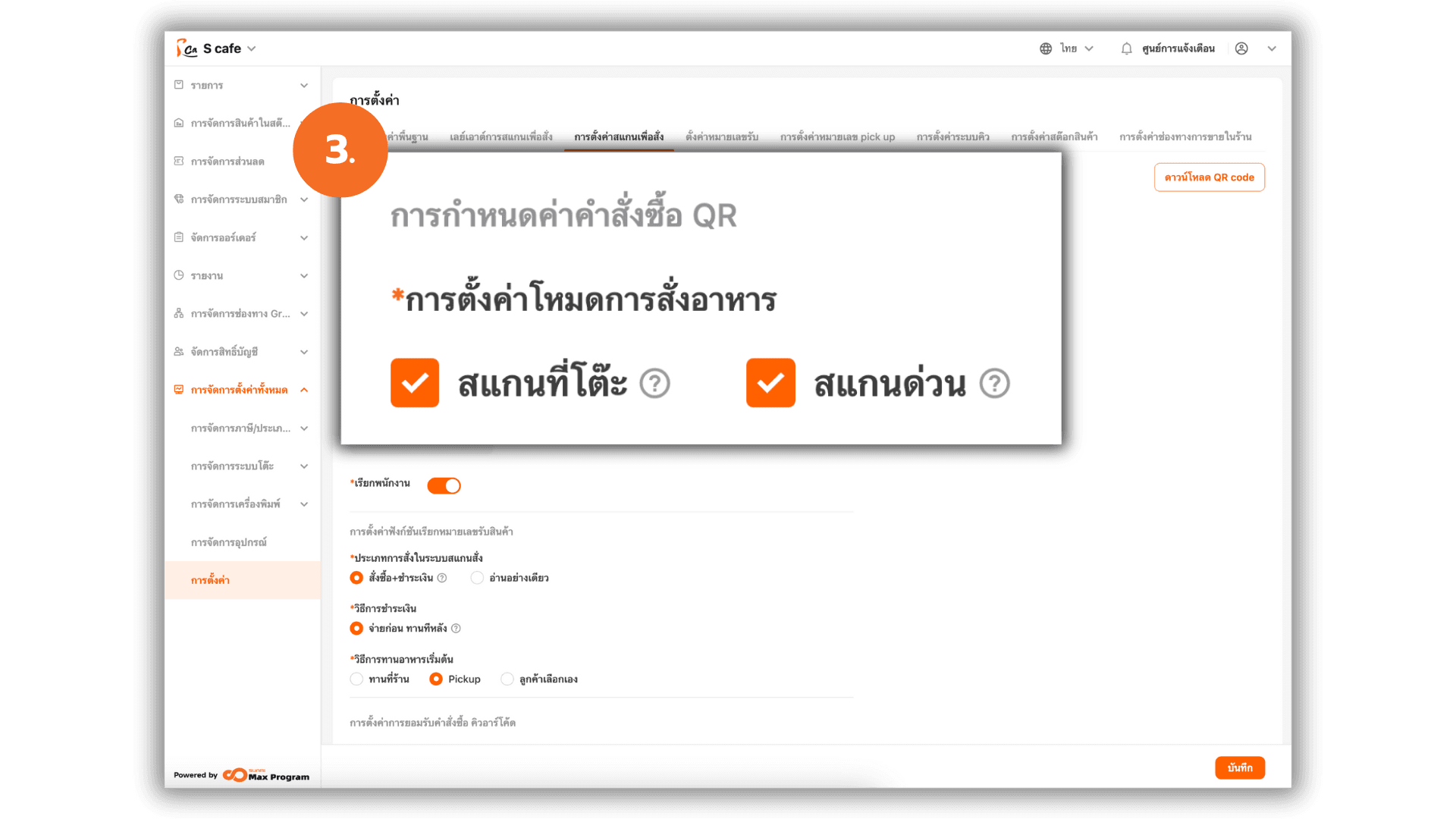Image resolution: width=1456 pixels, height=819 pixels.
Task: Click the help icon next to สแกนด่วน
Action: pyautogui.click(x=994, y=383)
